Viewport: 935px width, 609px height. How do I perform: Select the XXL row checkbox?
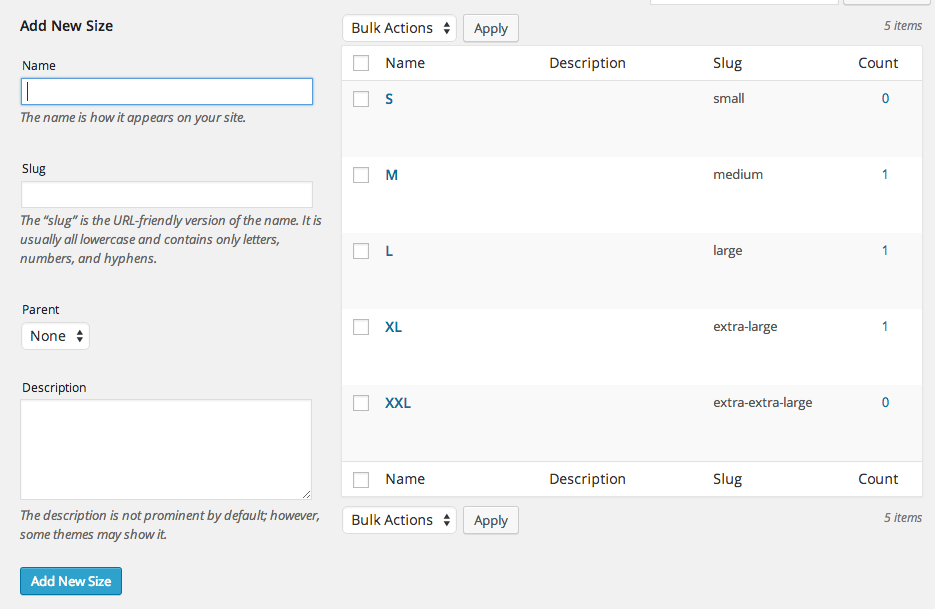[361, 403]
